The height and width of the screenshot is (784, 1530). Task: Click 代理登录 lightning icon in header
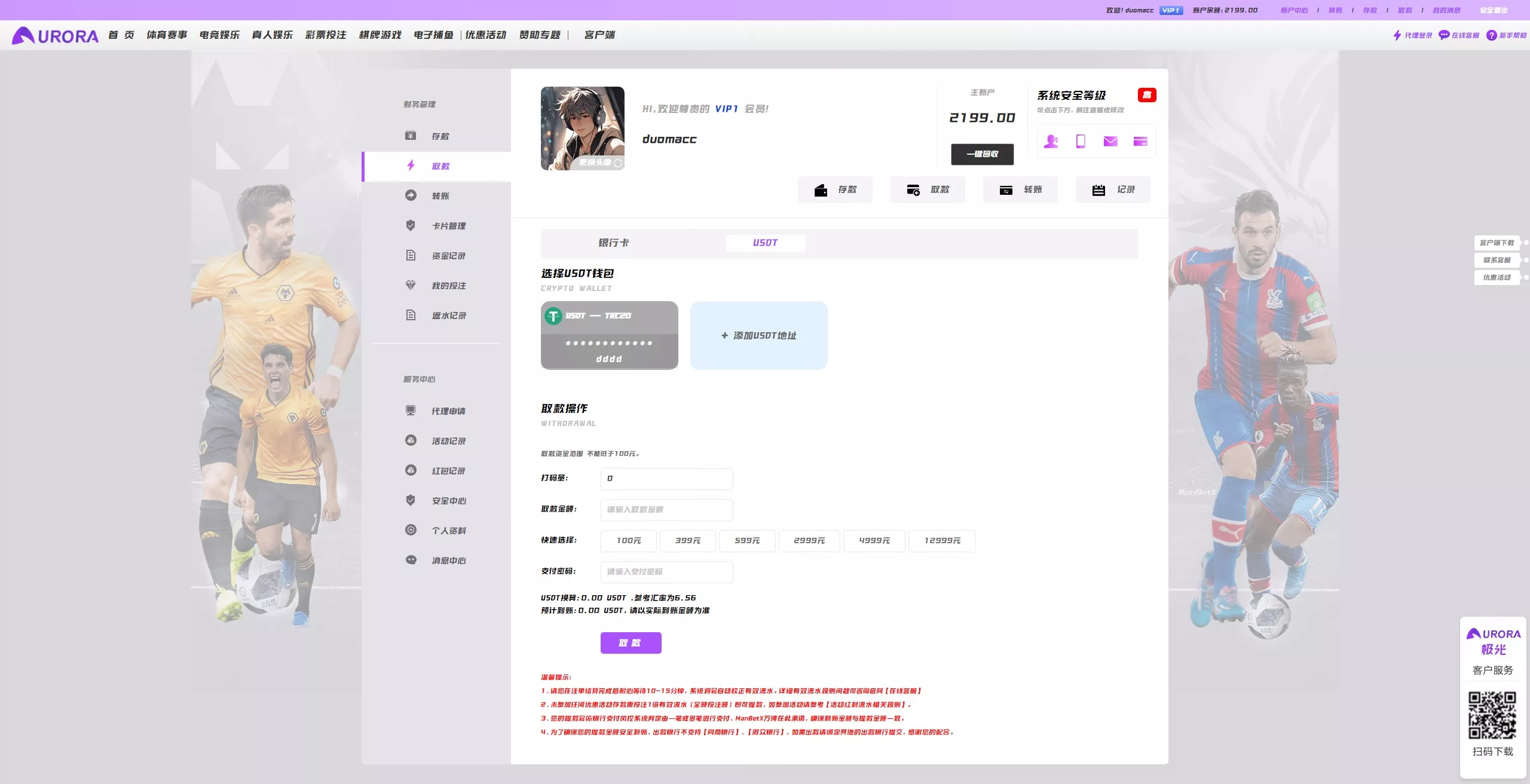pos(1413,35)
